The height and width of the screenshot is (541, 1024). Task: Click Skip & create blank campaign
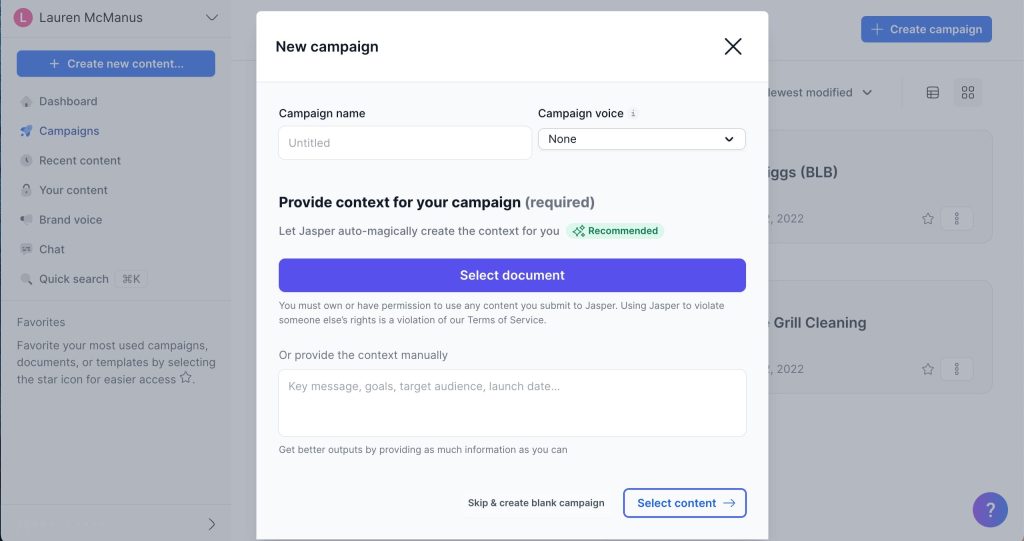pos(536,503)
